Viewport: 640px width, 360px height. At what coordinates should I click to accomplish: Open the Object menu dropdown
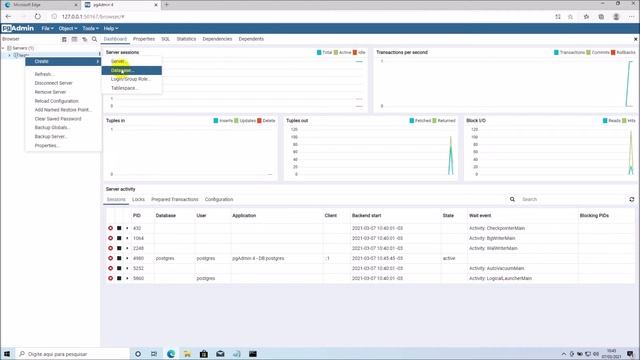(68, 28)
